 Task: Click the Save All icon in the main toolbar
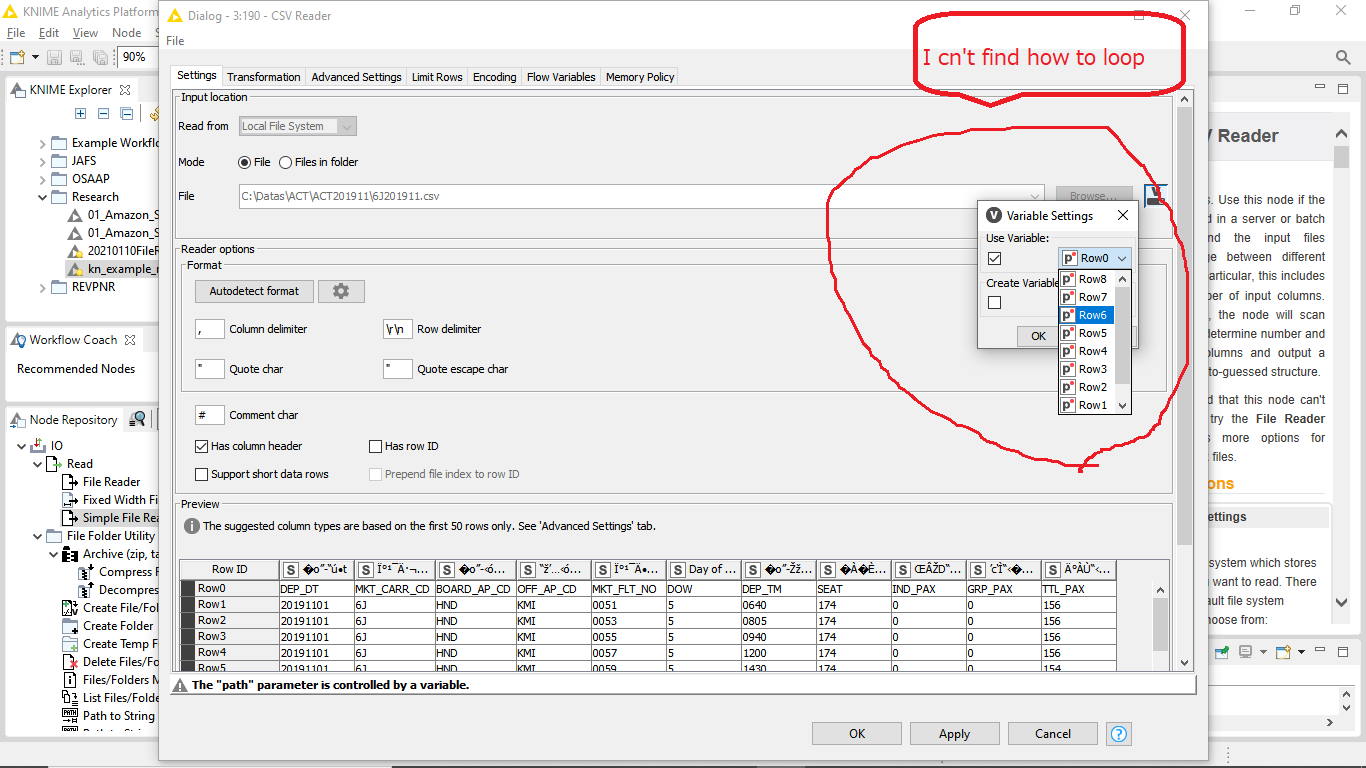(100, 58)
